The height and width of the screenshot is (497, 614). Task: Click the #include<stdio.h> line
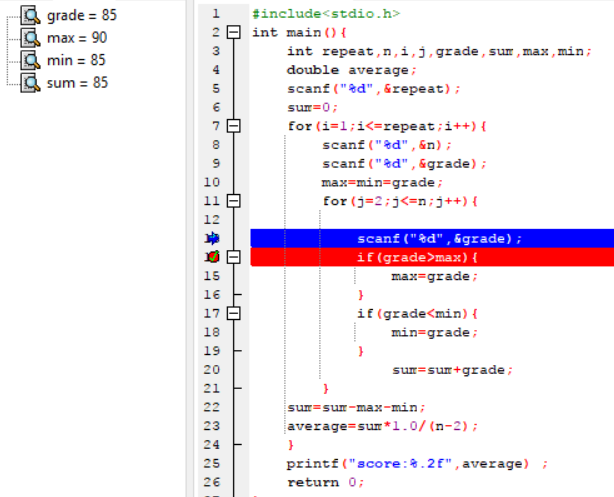(x=326, y=14)
